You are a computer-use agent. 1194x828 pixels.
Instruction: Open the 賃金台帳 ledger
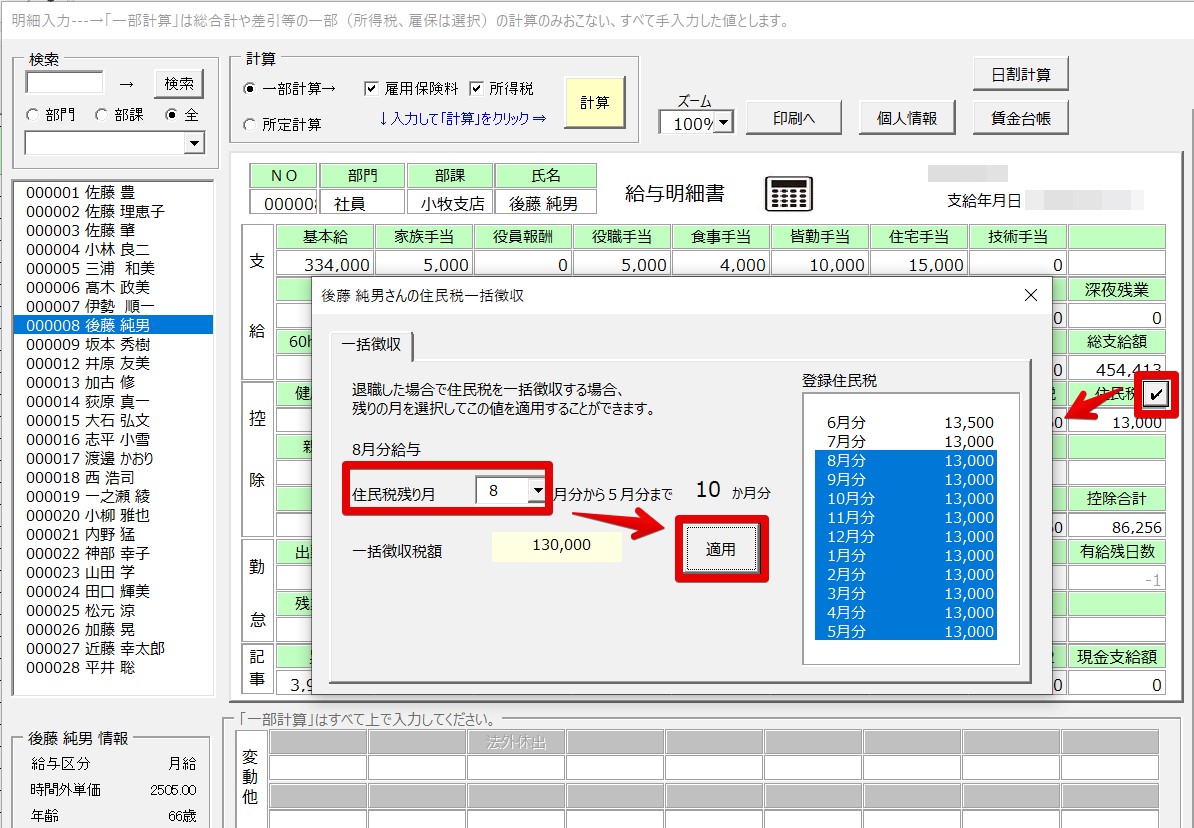click(x=1020, y=118)
